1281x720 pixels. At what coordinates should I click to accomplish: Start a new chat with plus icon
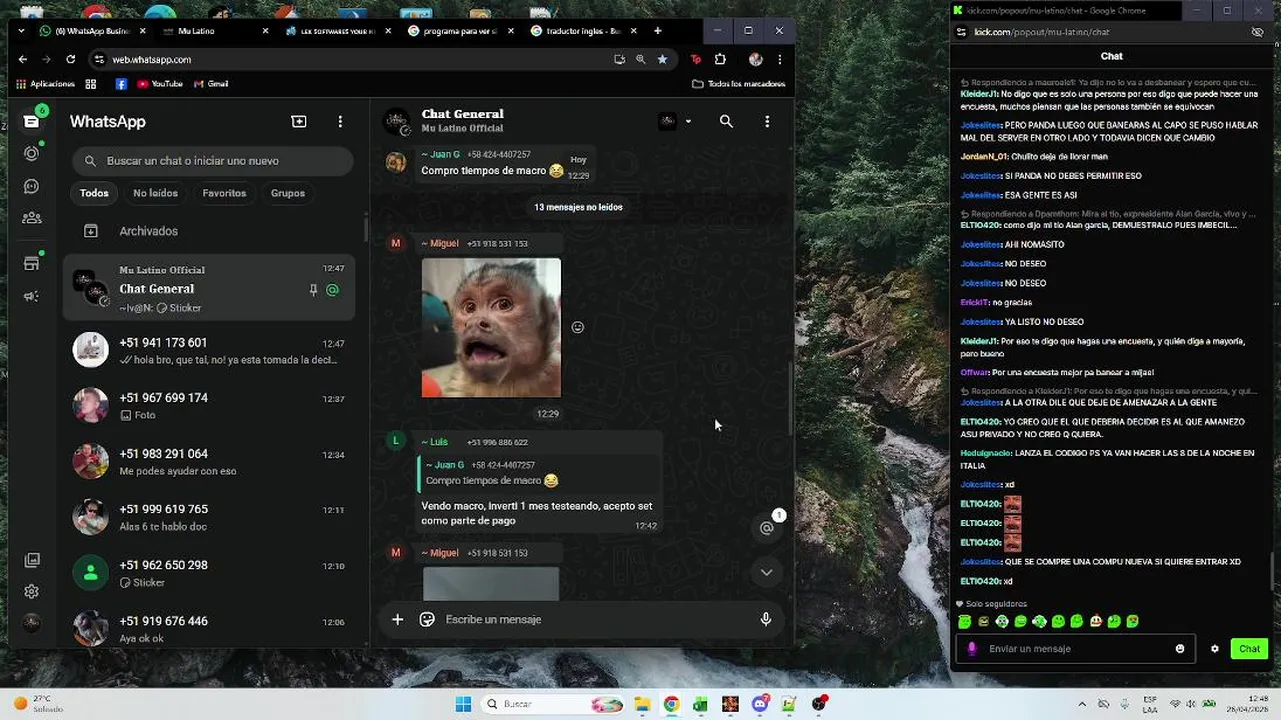pos(299,121)
